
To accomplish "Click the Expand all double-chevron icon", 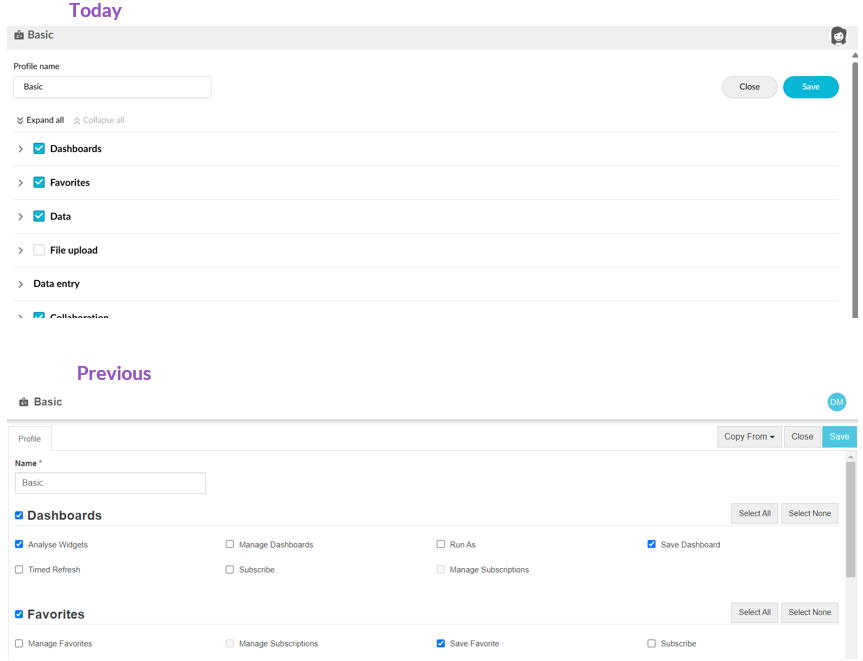I will tap(20, 120).
